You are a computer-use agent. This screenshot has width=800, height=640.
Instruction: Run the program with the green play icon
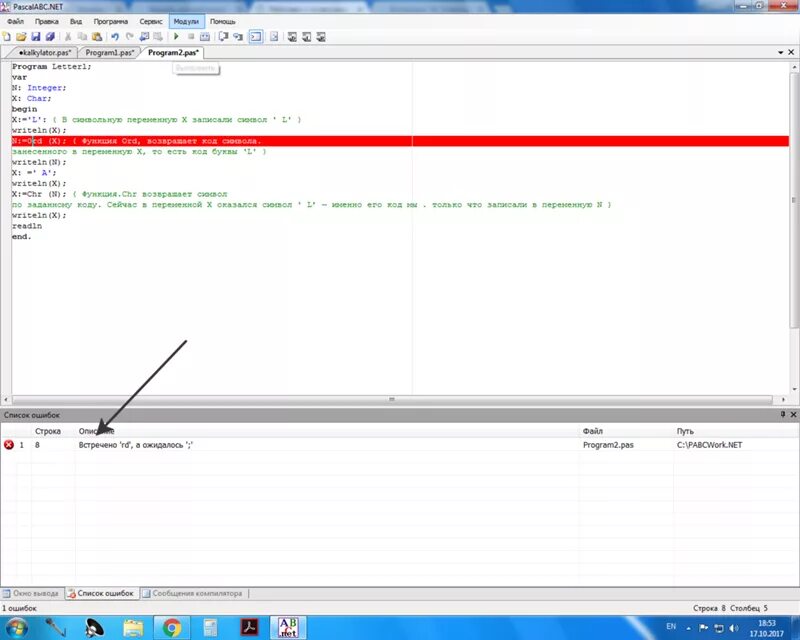click(x=176, y=37)
